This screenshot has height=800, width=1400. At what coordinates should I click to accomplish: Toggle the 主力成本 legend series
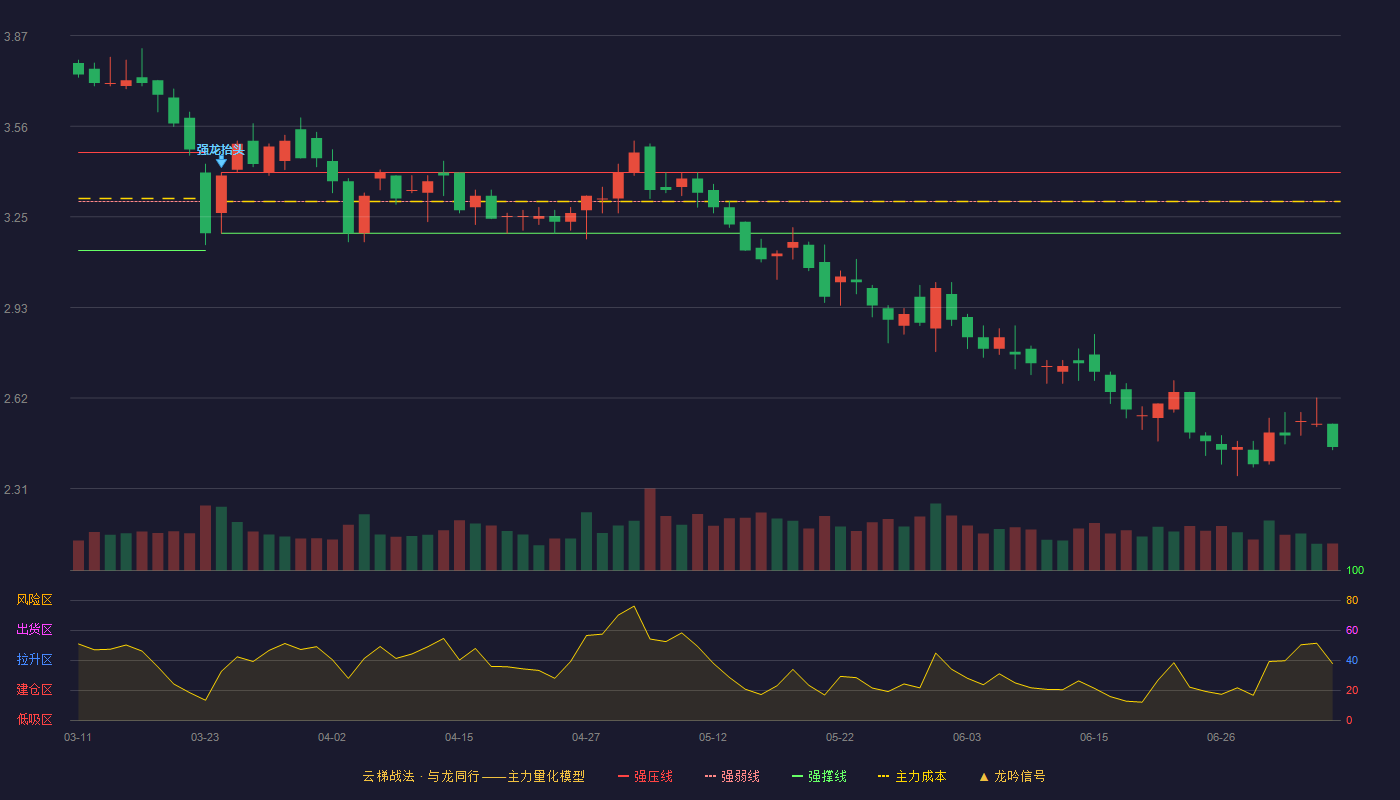[912, 776]
